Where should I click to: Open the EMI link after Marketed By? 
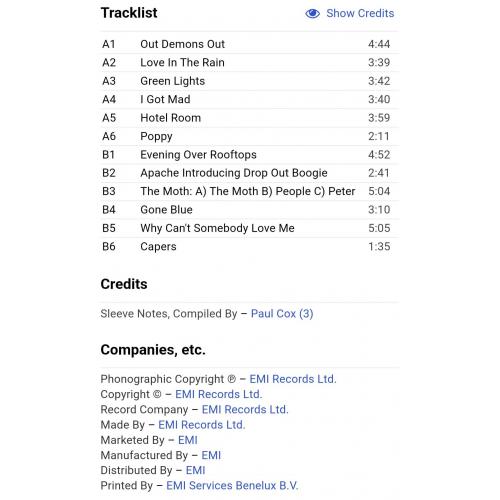coord(188,440)
